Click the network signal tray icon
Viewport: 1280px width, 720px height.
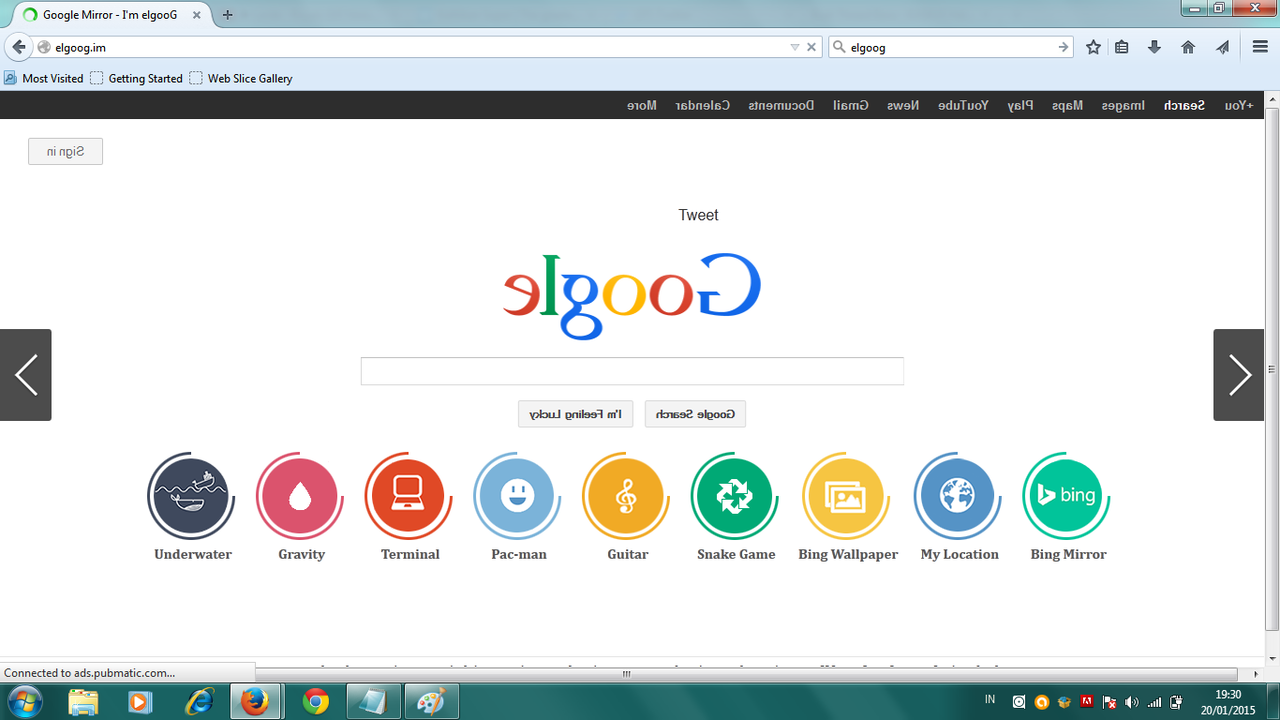pyautogui.click(x=1154, y=702)
